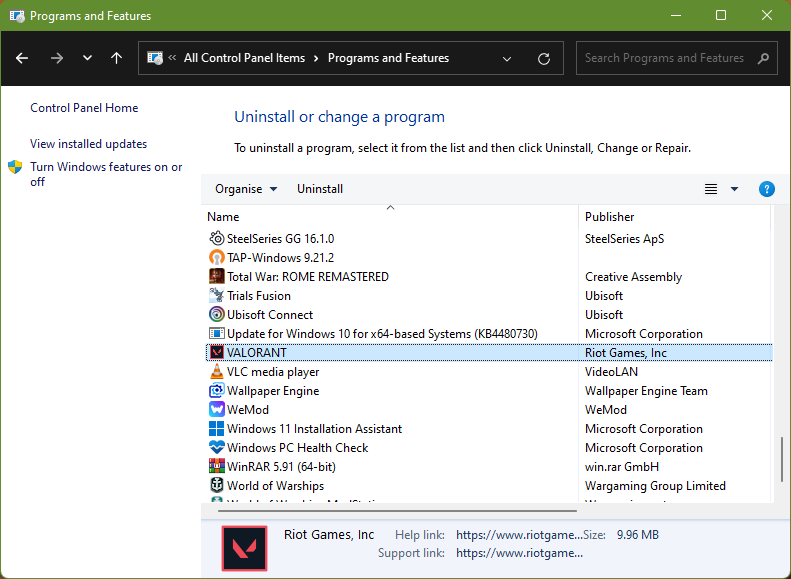Image resolution: width=791 pixels, height=579 pixels.
Task: Select the Wallpaper Engine entry
Action: pyautogui.click(x=489, y=390)
